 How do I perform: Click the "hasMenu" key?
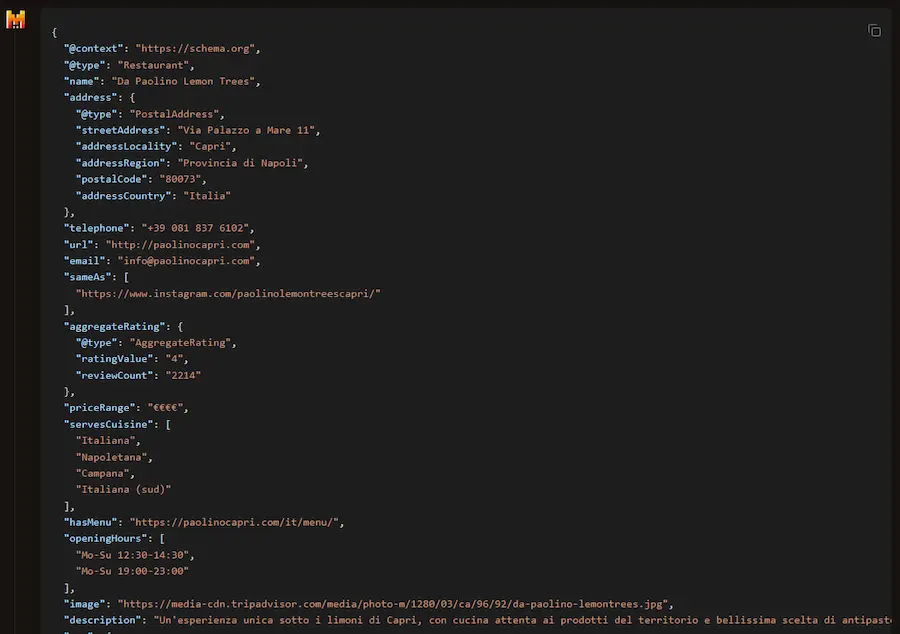[x=91, y=523]
